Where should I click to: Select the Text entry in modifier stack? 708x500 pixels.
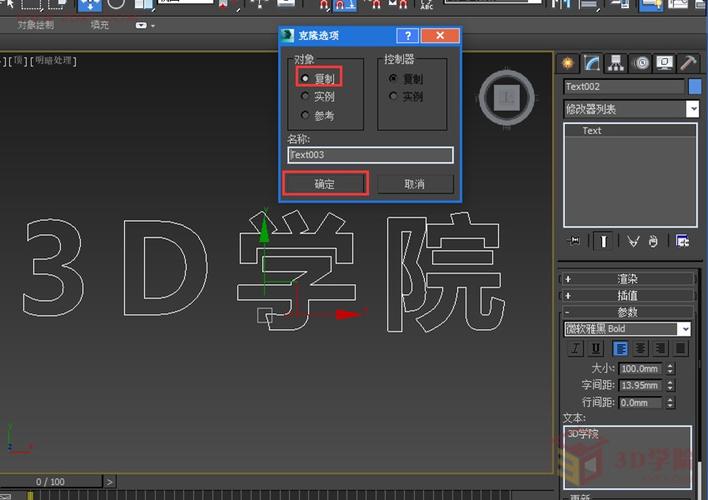pos(592,131)
